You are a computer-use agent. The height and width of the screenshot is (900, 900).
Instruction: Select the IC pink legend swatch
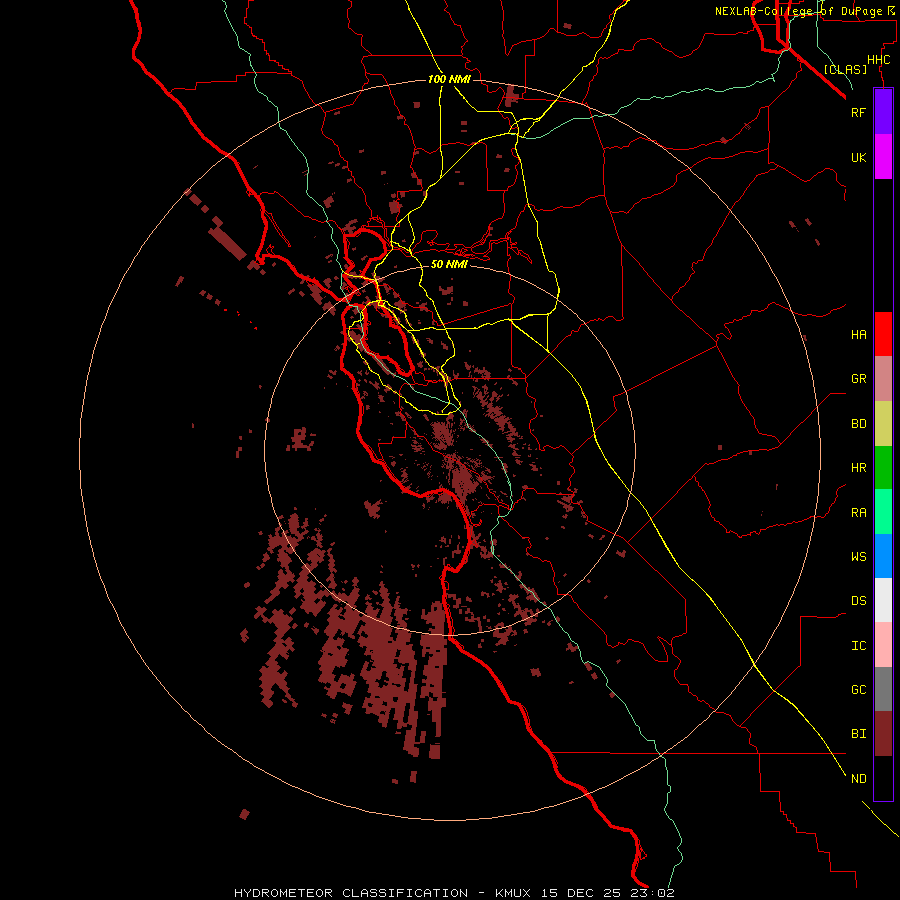click(883, 645)
